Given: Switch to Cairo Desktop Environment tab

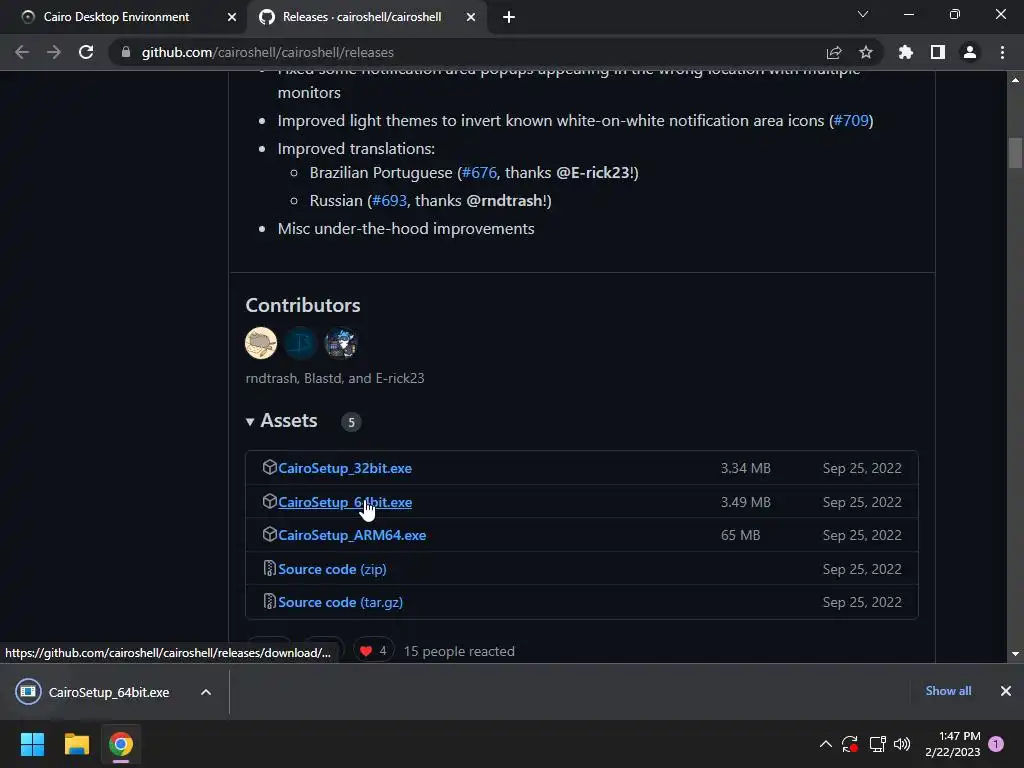Looking at the screenshot, I should [116, 17].
